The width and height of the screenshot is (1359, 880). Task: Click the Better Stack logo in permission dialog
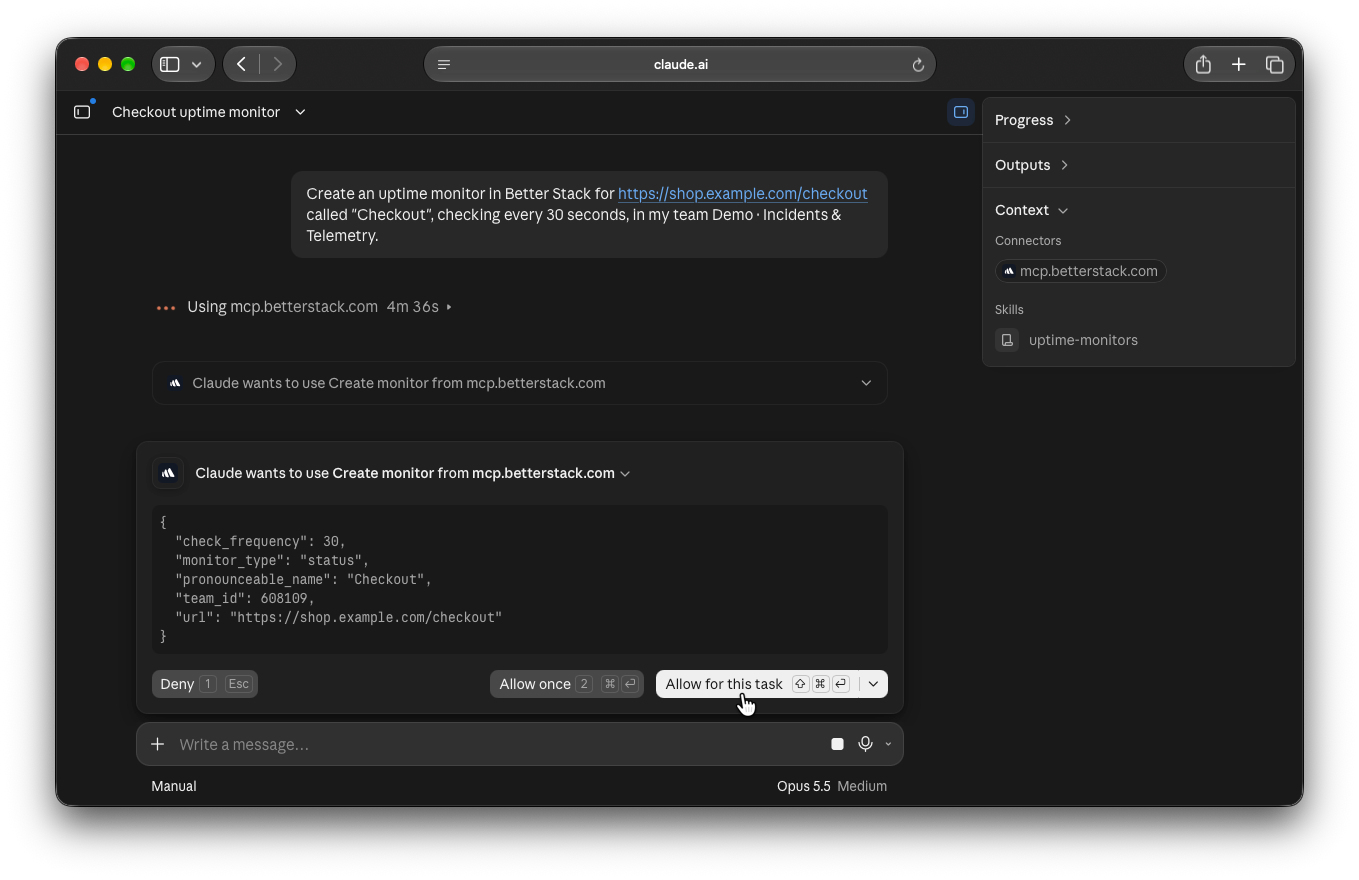tap(168, 473)
